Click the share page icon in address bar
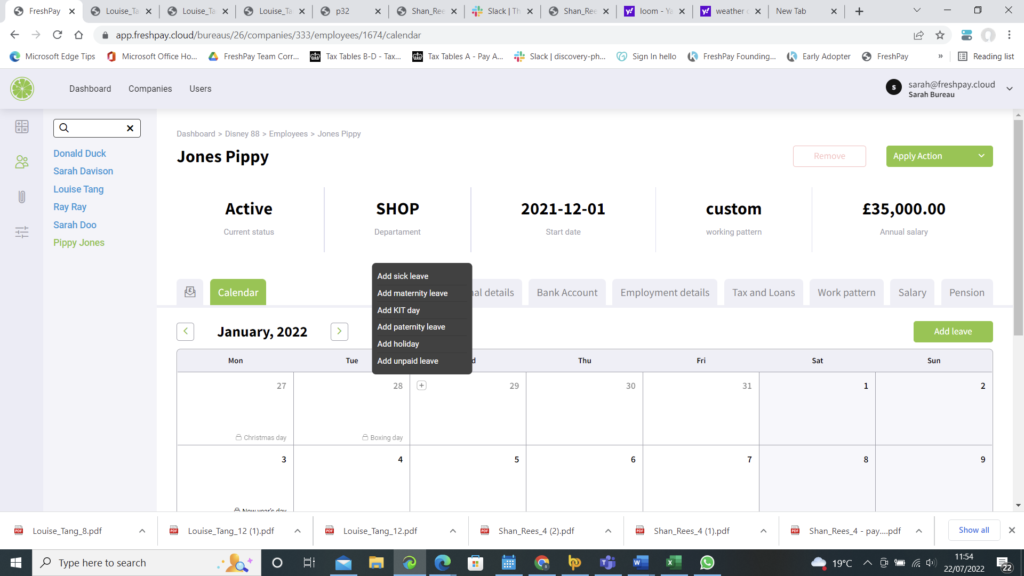This screenshot has width=1024, height=576. pos(918,35)
